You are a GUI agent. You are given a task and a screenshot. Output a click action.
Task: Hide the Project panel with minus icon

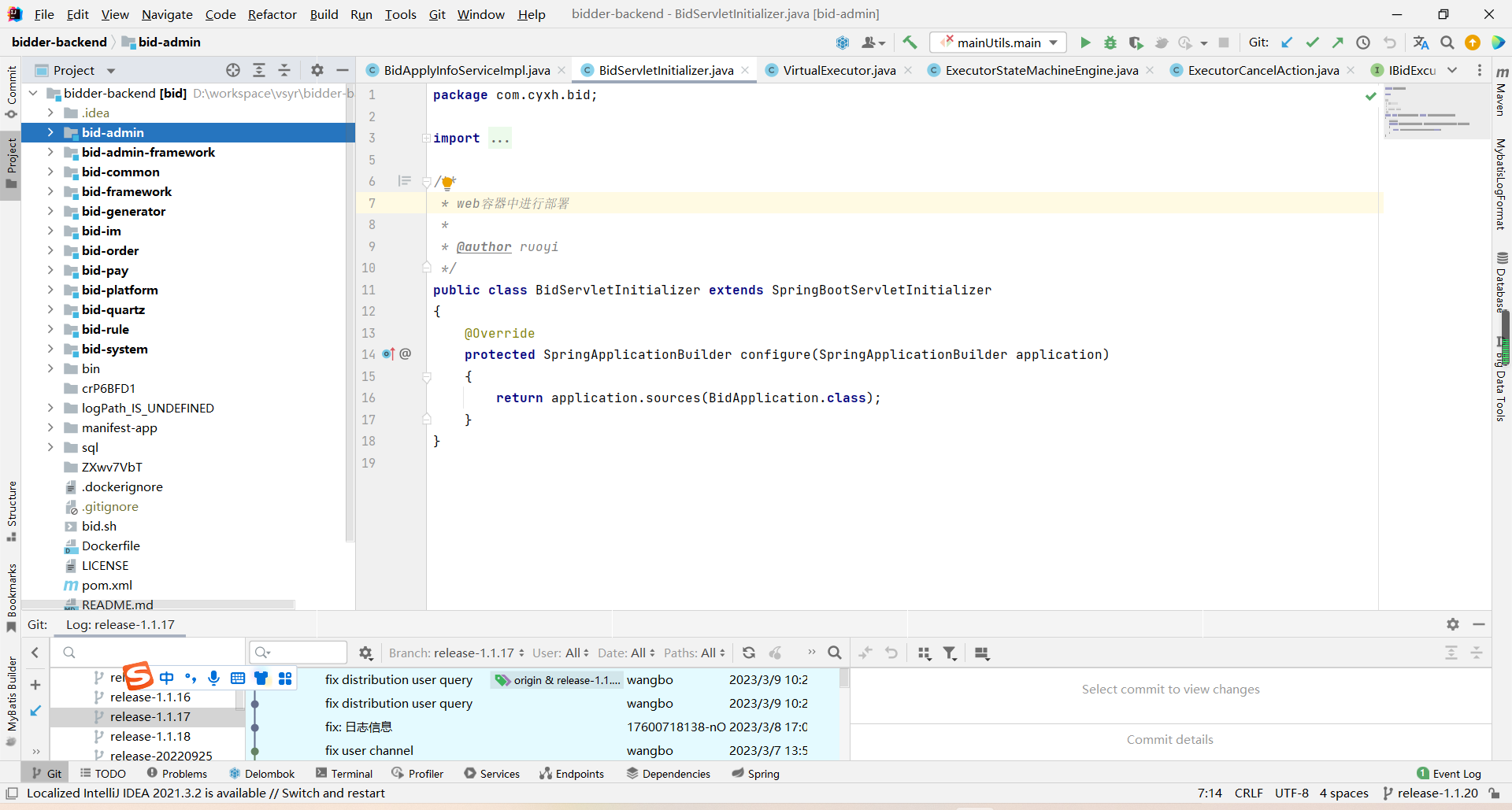click(x=343, y=70)
